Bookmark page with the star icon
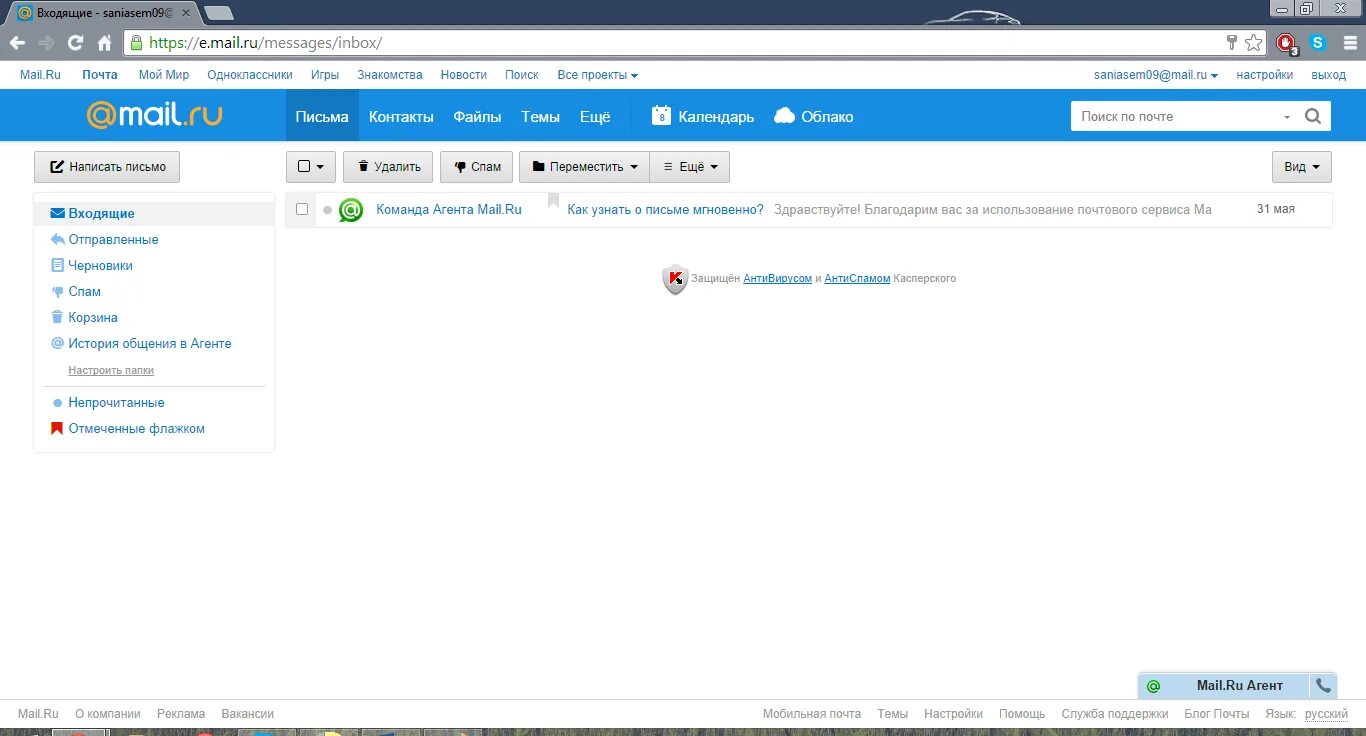The height and width of the screenshot is (736, 1366). (1253, 43)
